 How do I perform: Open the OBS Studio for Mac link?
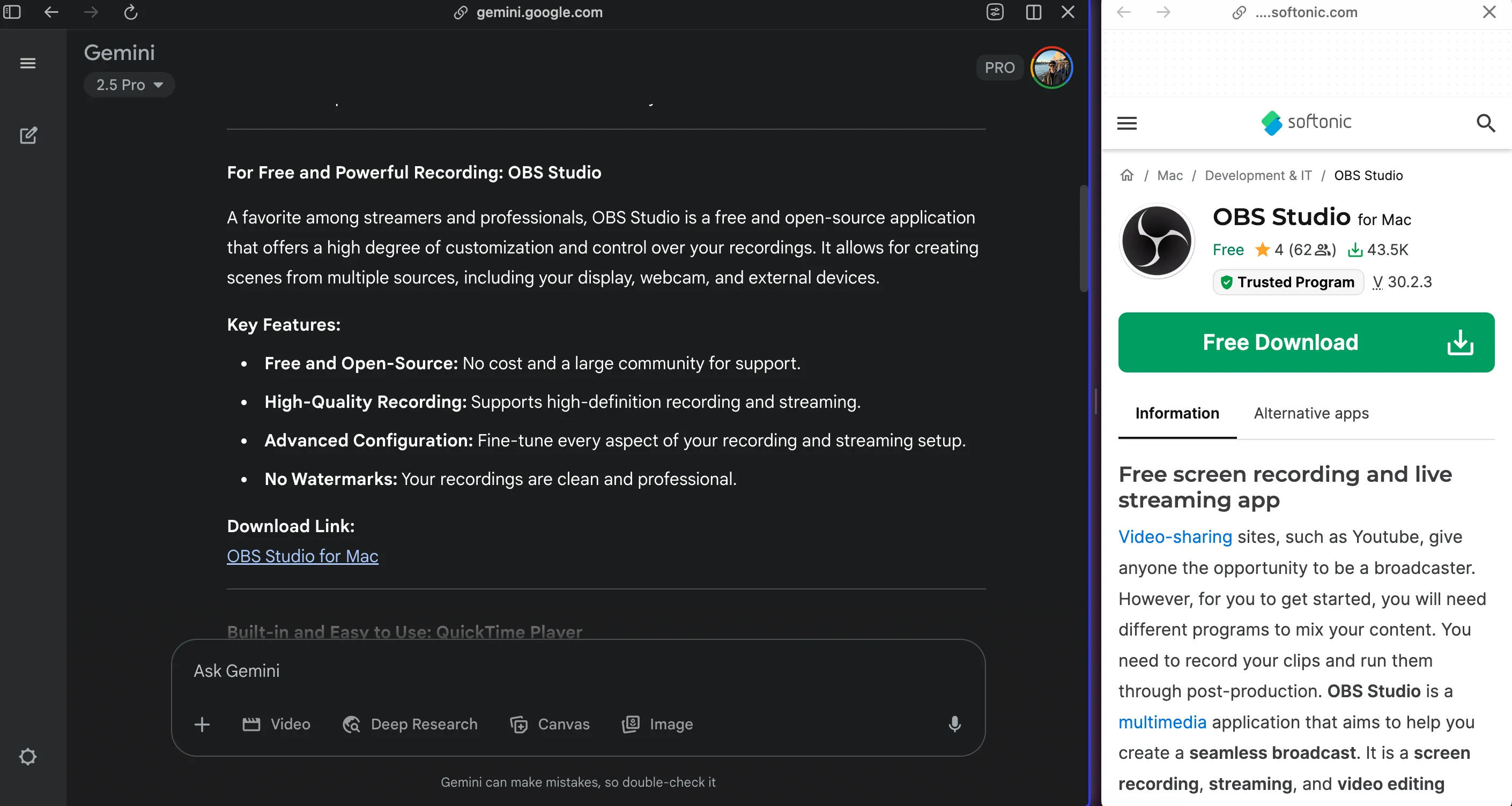pos(302,556)
